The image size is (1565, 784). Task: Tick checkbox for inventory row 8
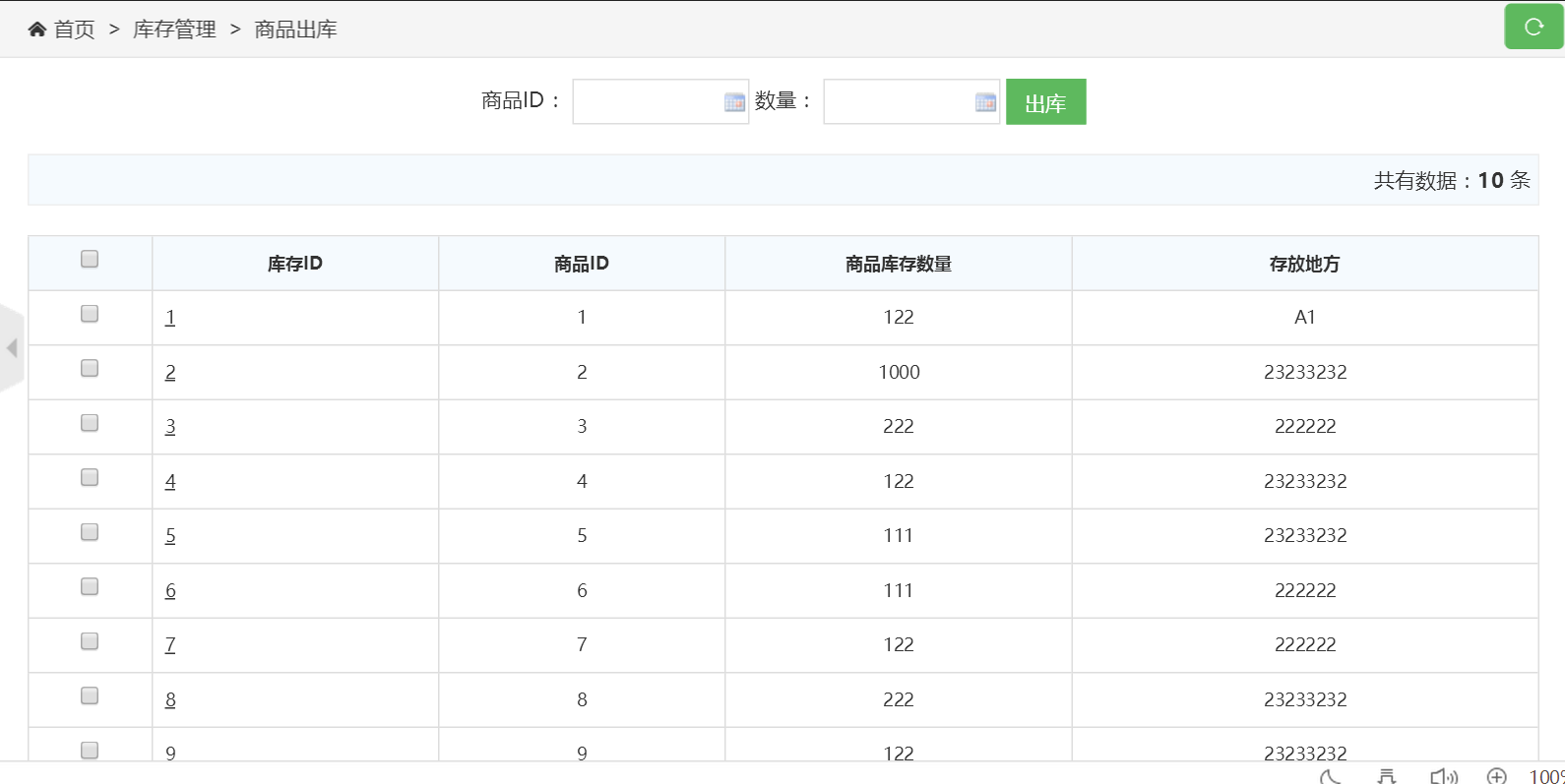click(90, 695)
